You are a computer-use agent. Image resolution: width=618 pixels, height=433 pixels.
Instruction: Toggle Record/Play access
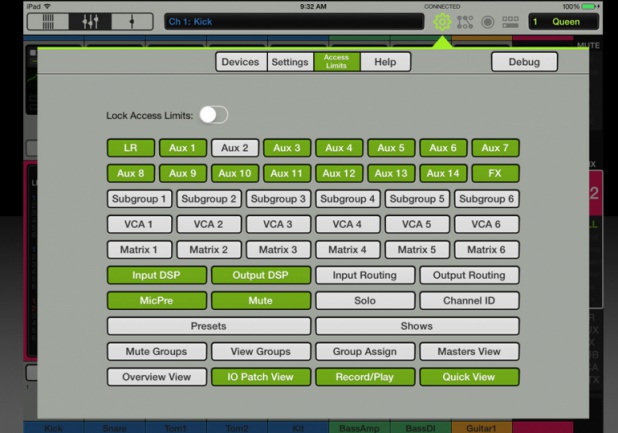pos(365,377)
